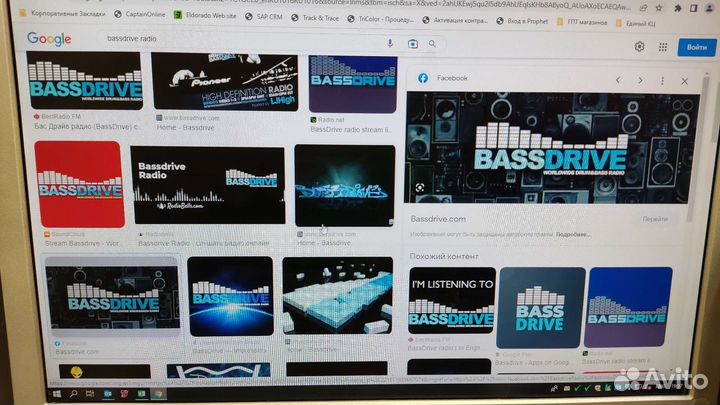Open the CaptainOnline bookmark
The width and height of the screenshot is (720, 405).
pyautogui.click(x=140, y=15)
